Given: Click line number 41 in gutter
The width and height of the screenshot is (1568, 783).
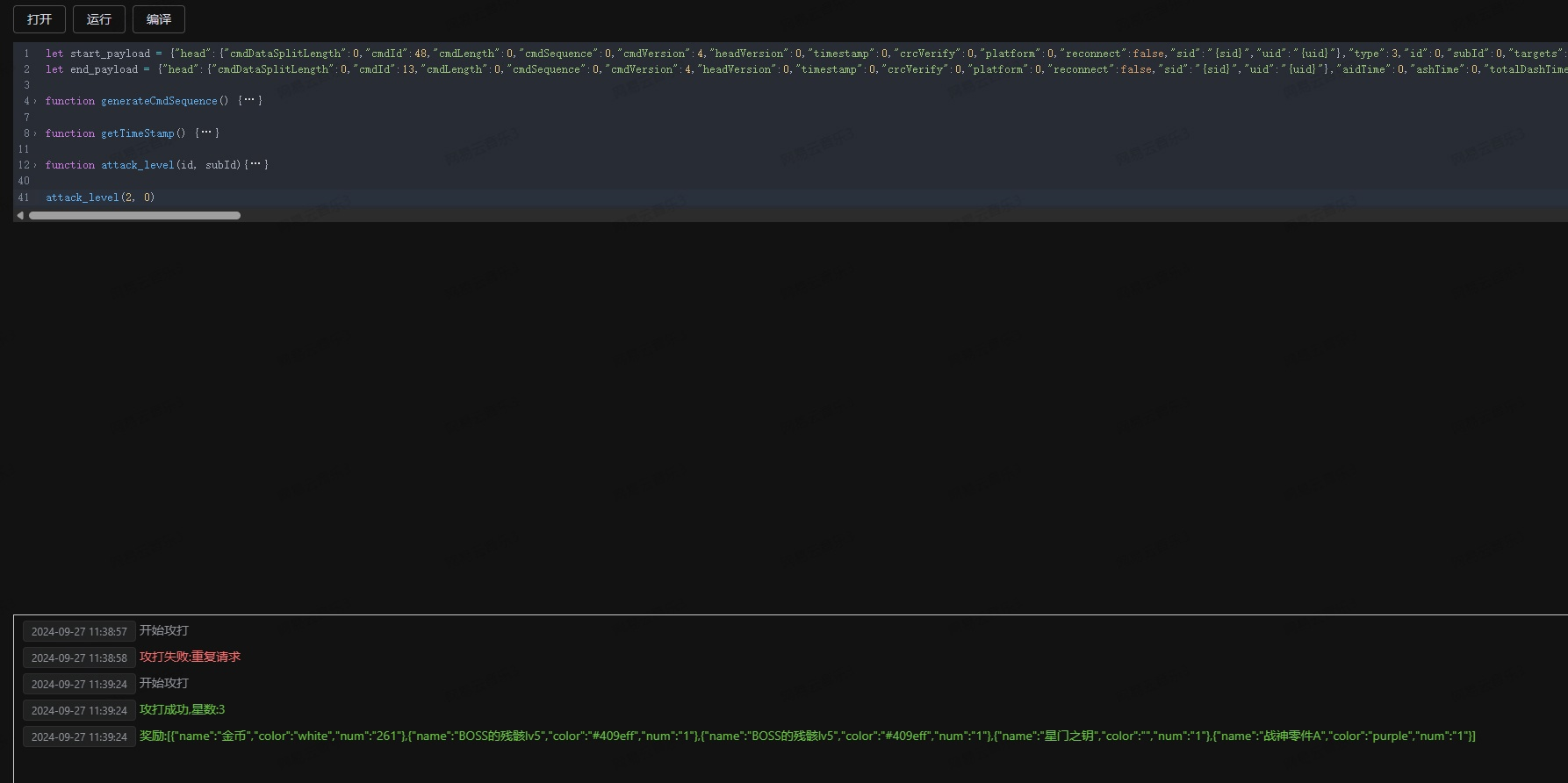Looking at the screenshot, I should (24, 198).
